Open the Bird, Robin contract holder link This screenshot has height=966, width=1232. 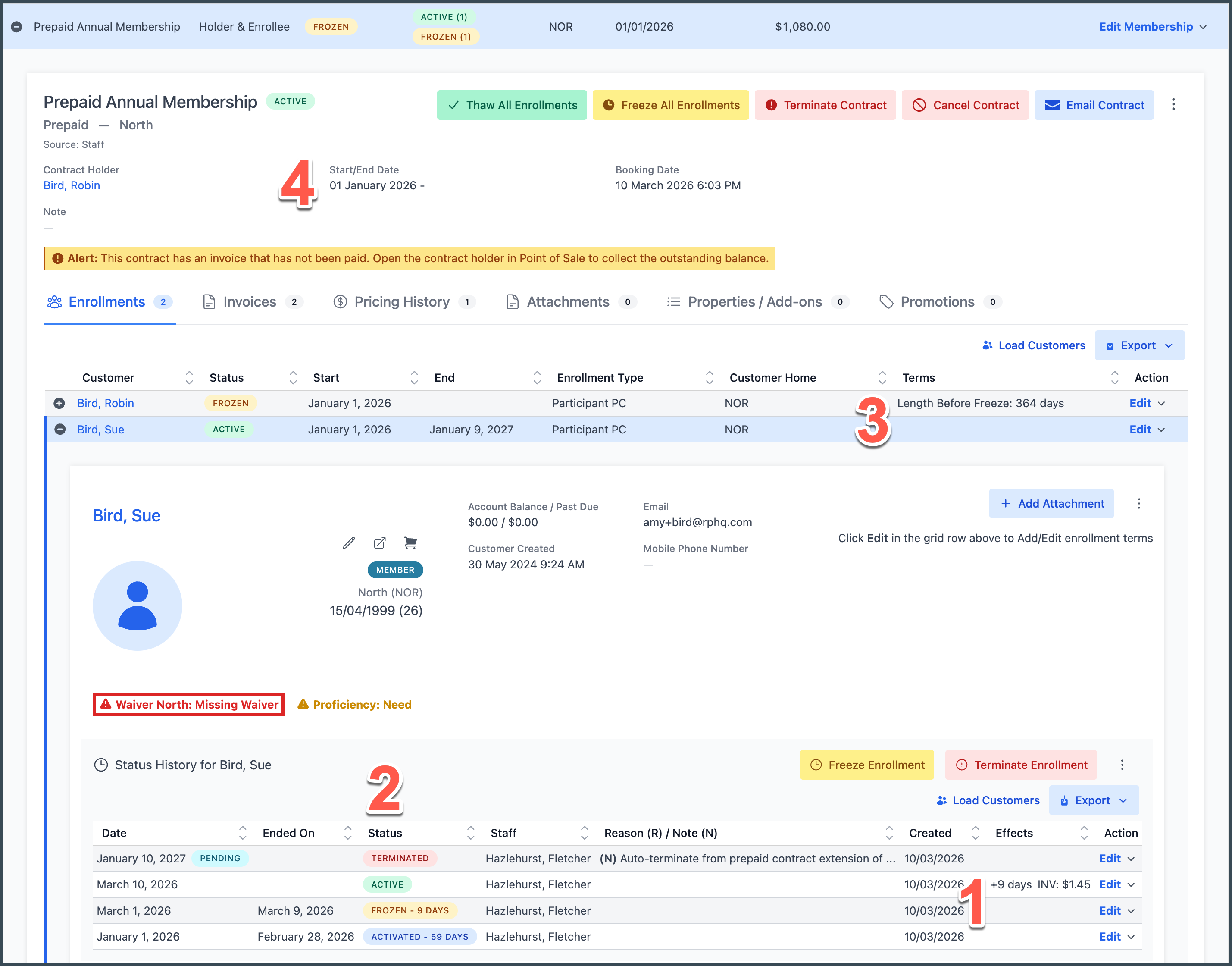click(72, 185)
